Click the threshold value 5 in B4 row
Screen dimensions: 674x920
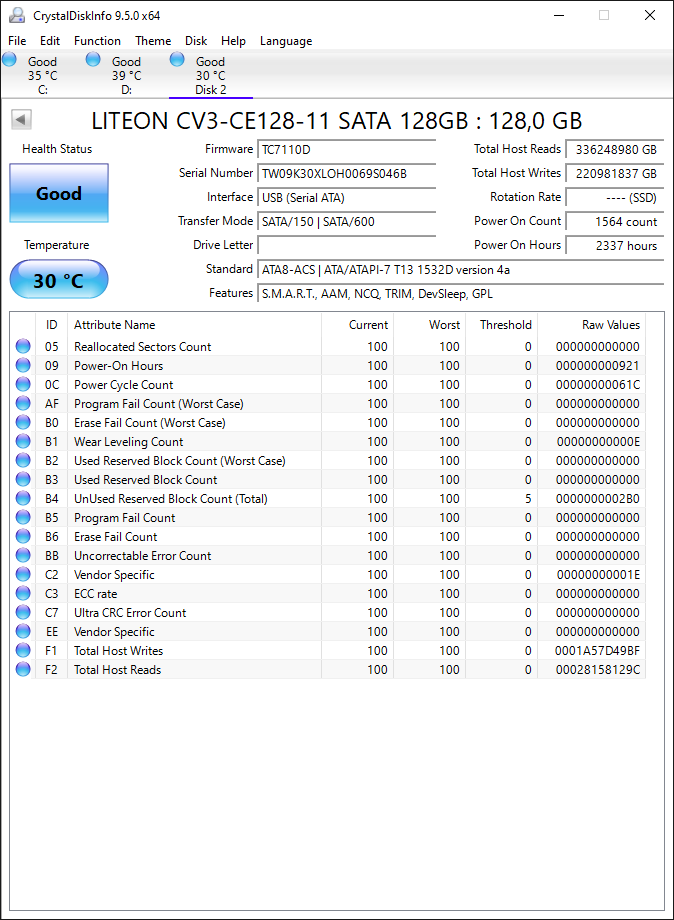pyautogui.click(x=528, y=499)
